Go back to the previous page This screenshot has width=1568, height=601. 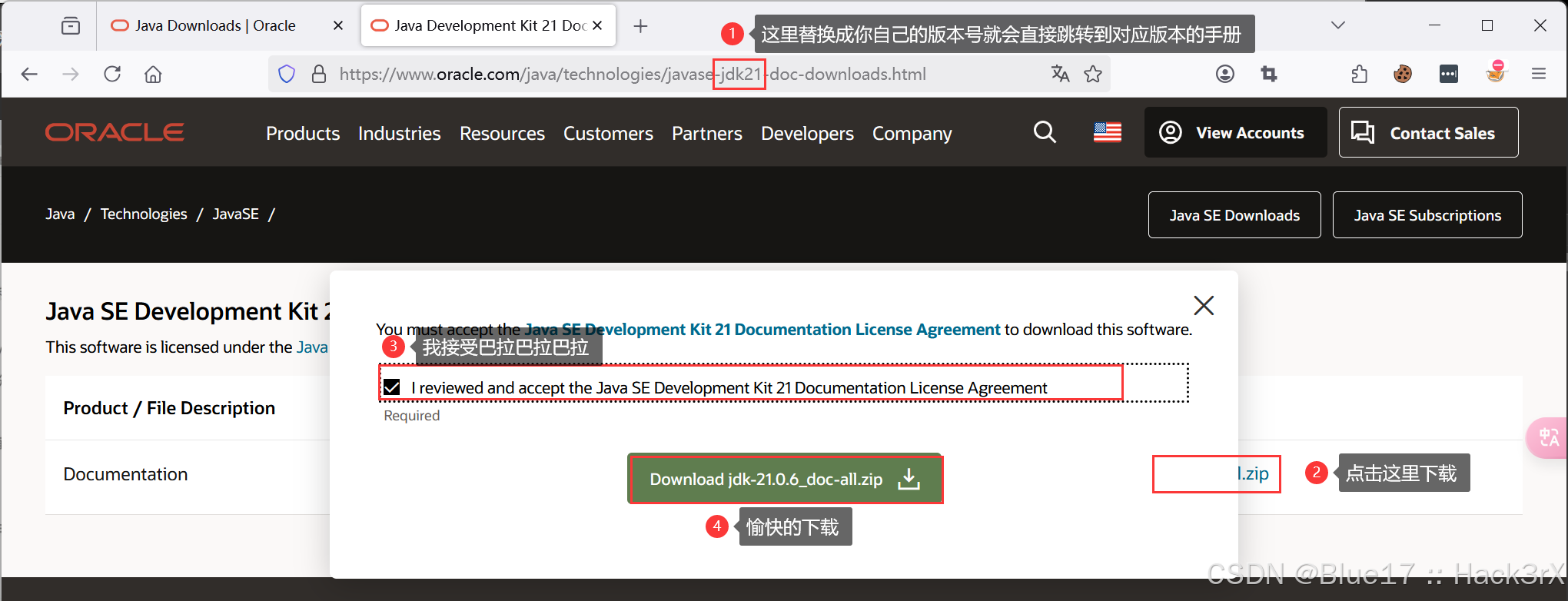29,74
